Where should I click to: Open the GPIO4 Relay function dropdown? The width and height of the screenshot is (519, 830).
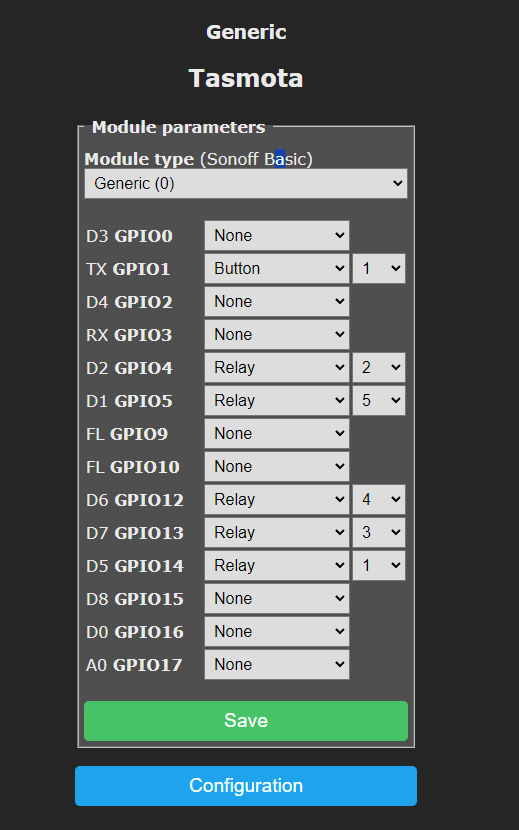(x=277, y=367)
